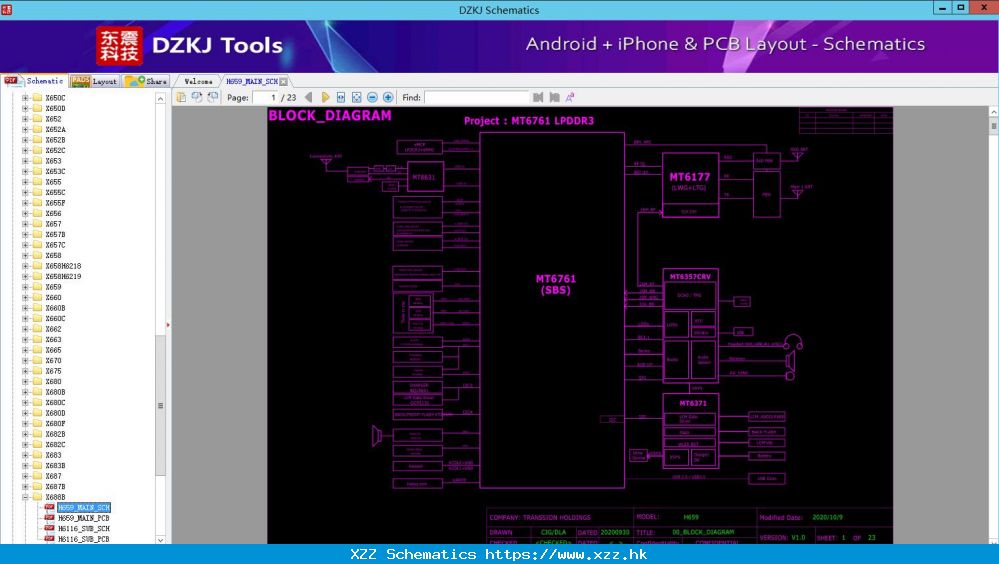Click the tree panel scrollbar thumb
The height and width of the screenshot is (564, 999).
coord(161,405)
